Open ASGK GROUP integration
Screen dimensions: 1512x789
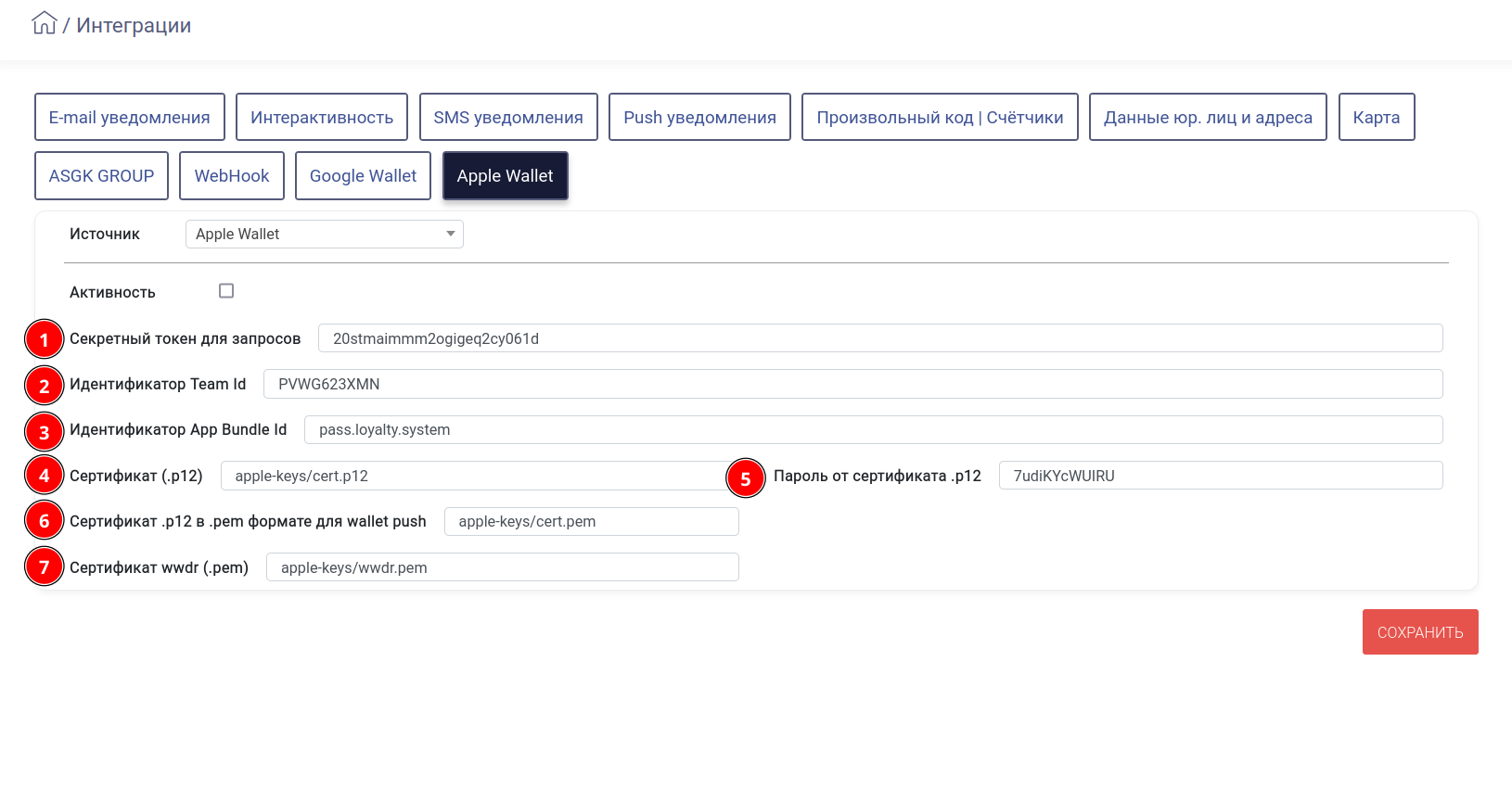(x=101, y=175)
